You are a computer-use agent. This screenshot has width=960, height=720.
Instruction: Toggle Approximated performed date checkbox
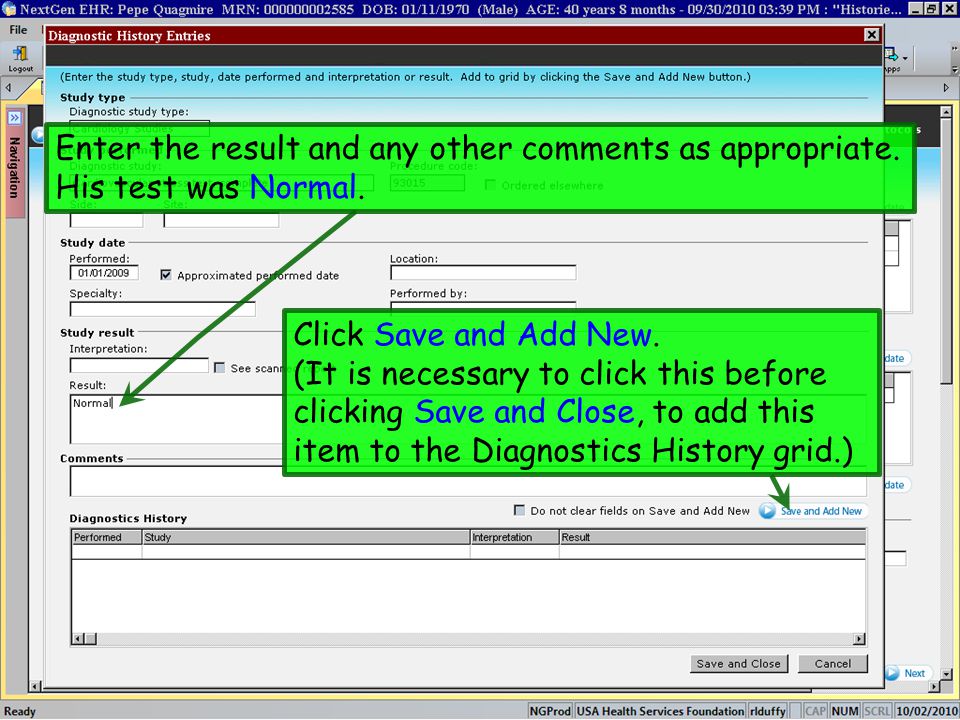[165, 275]
